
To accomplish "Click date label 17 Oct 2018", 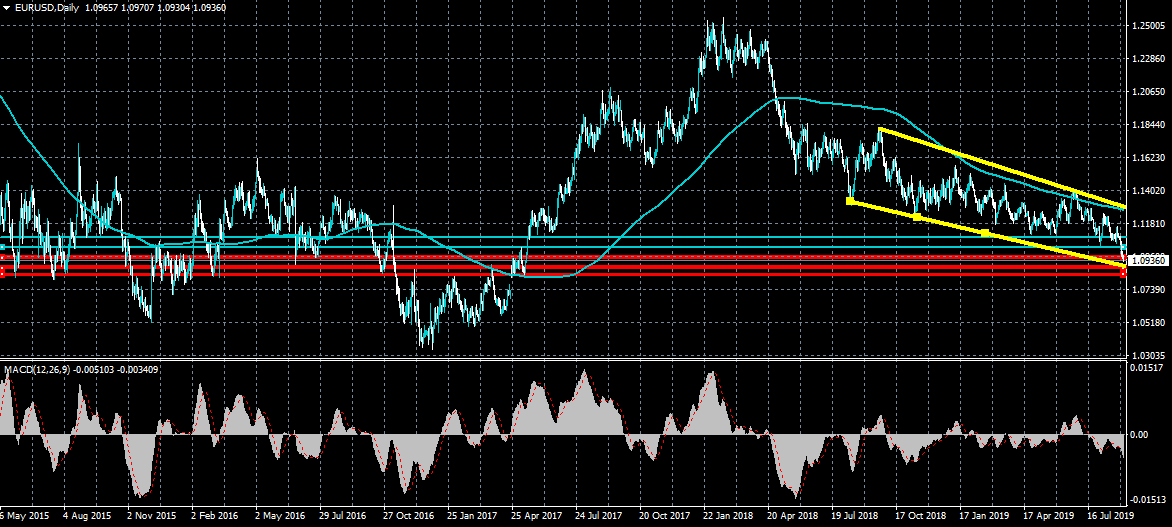I will [x=922, y=516].
